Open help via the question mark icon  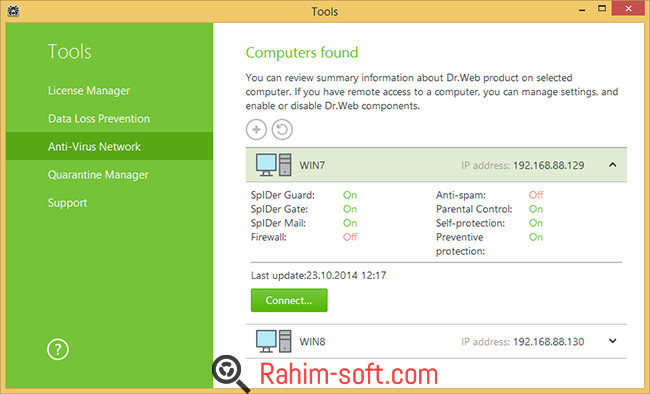point(58,349)
